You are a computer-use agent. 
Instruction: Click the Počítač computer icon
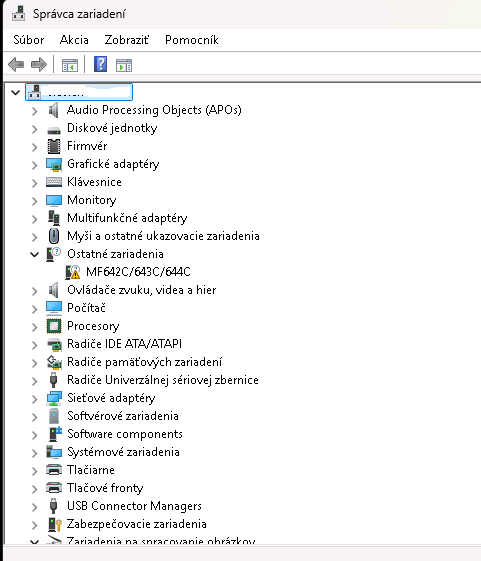point(54,308)
